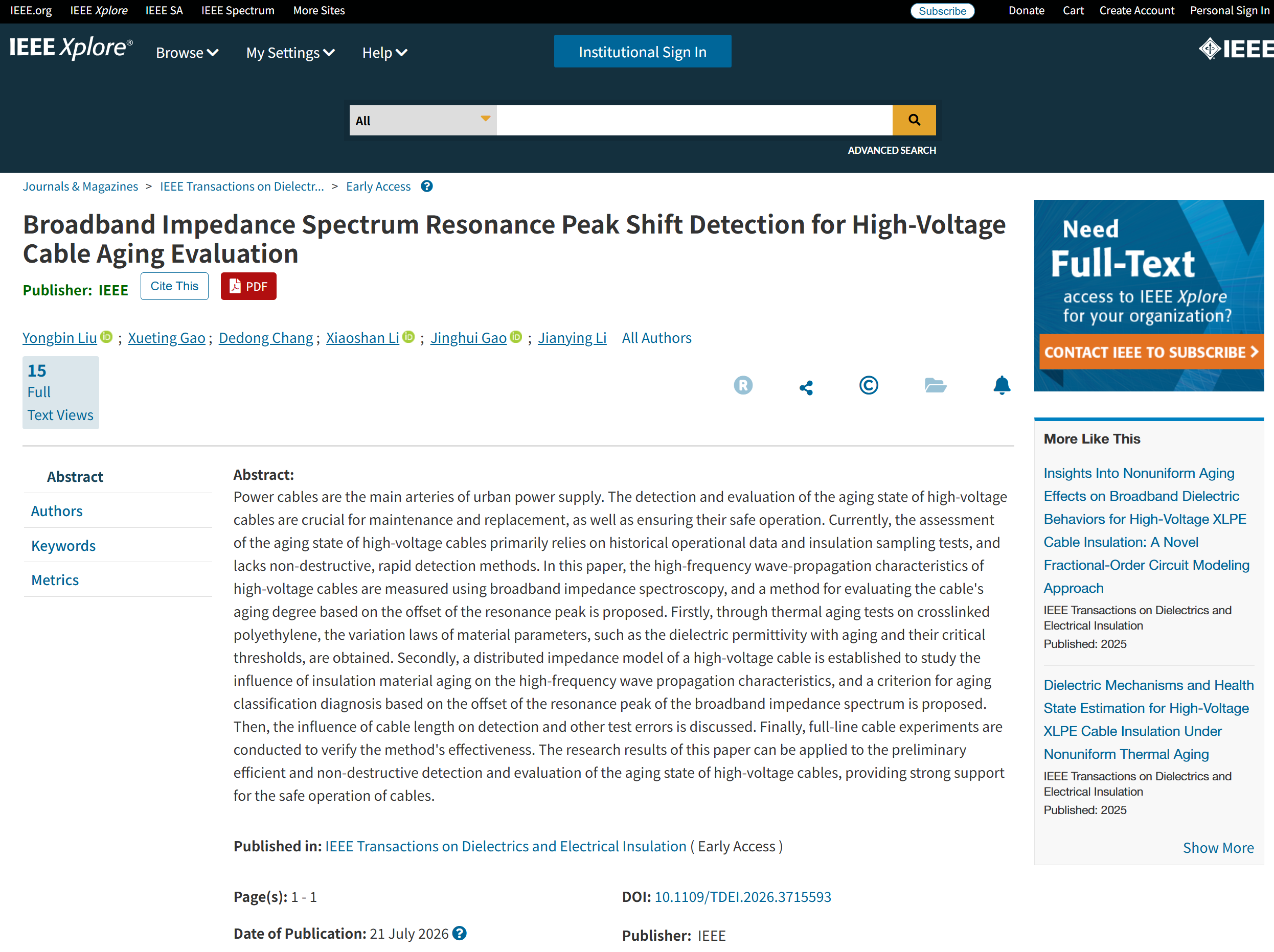This screenshot has height=952, width=1274.
Task: Open author Dedong Chang's profile
Action: pyautogui.click(x=266, y=338)
